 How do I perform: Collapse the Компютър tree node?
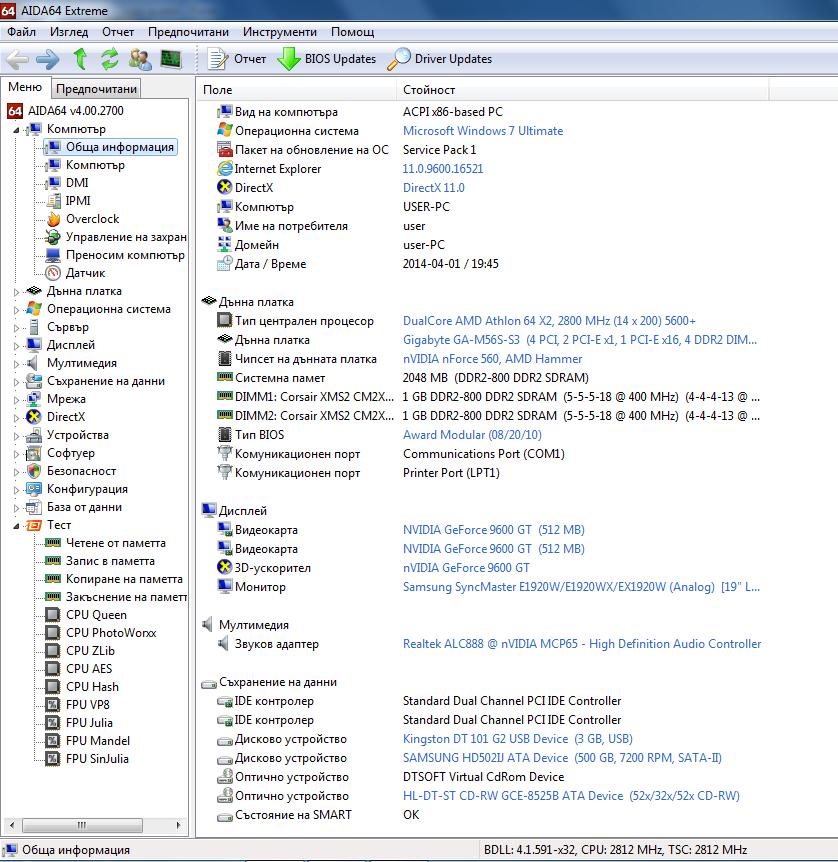pyautogui.click(x=16, y=130)
